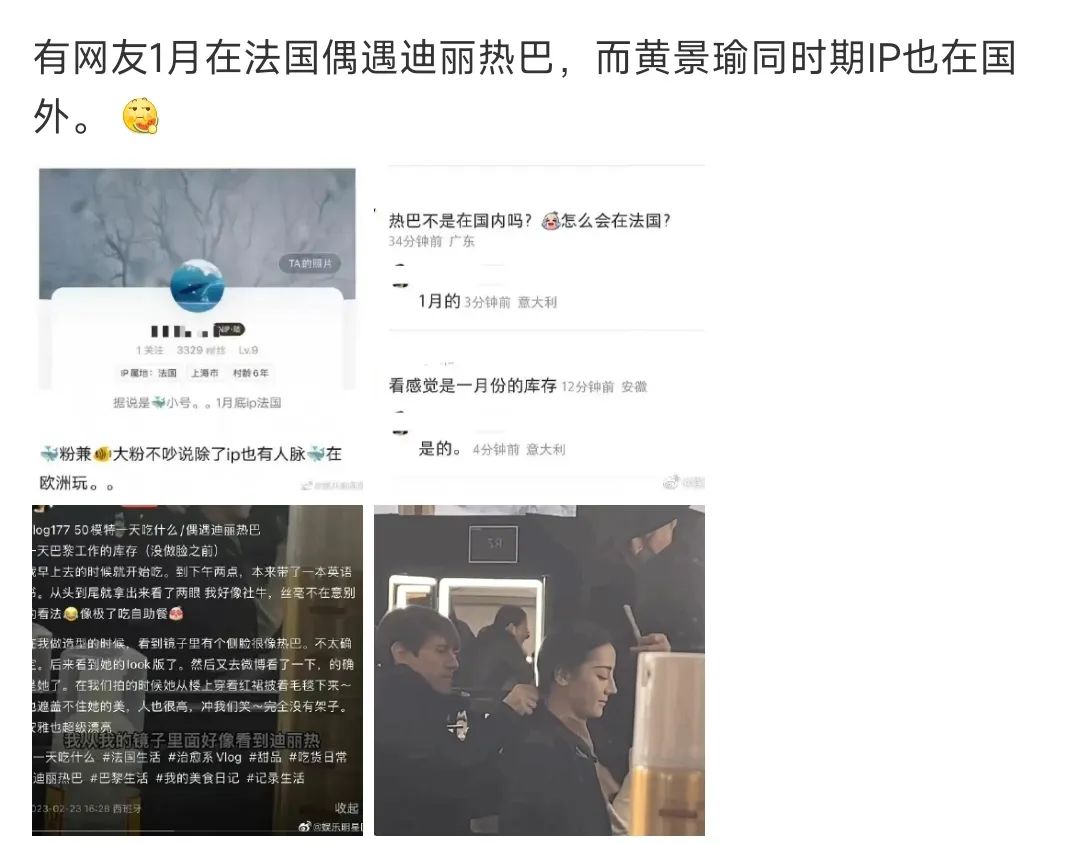Image resolution: width=1080 pixels, height=844 pixels.
Task: Click the crying emoji in the comment
Action: click(550, 220)
